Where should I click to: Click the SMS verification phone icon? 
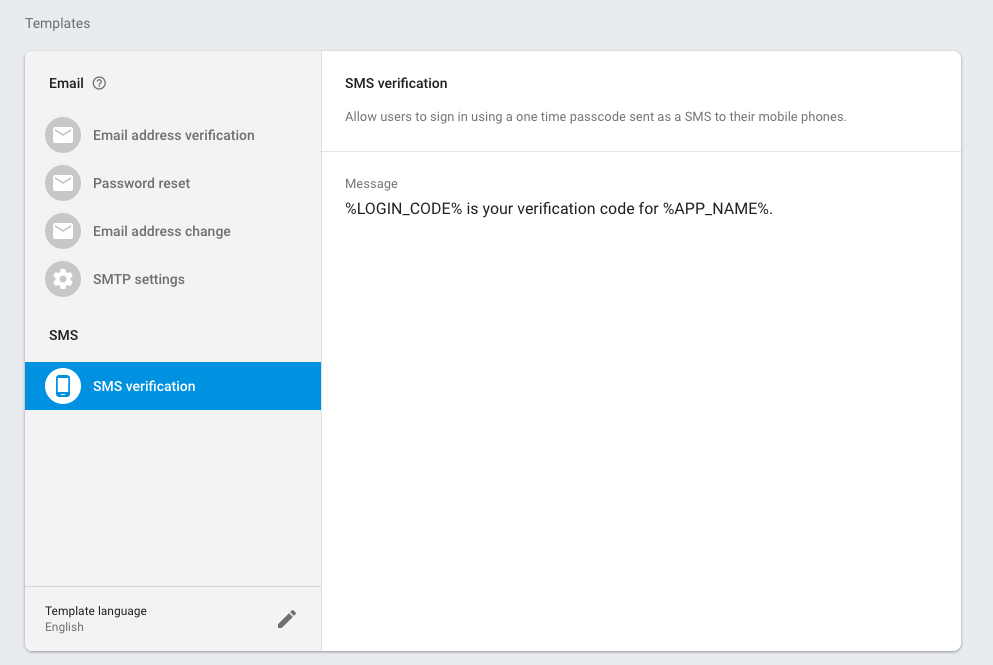[x=62, y=386]
